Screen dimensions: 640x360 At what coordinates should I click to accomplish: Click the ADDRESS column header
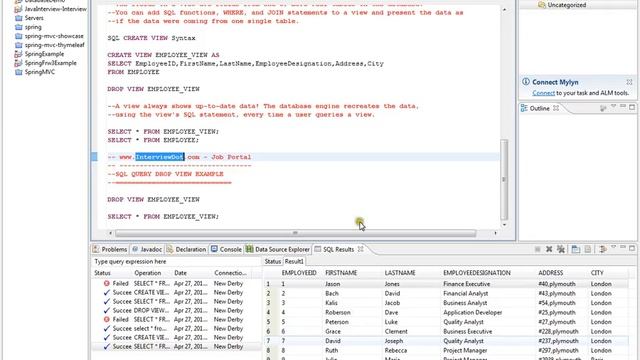click(x=550, y=273)
